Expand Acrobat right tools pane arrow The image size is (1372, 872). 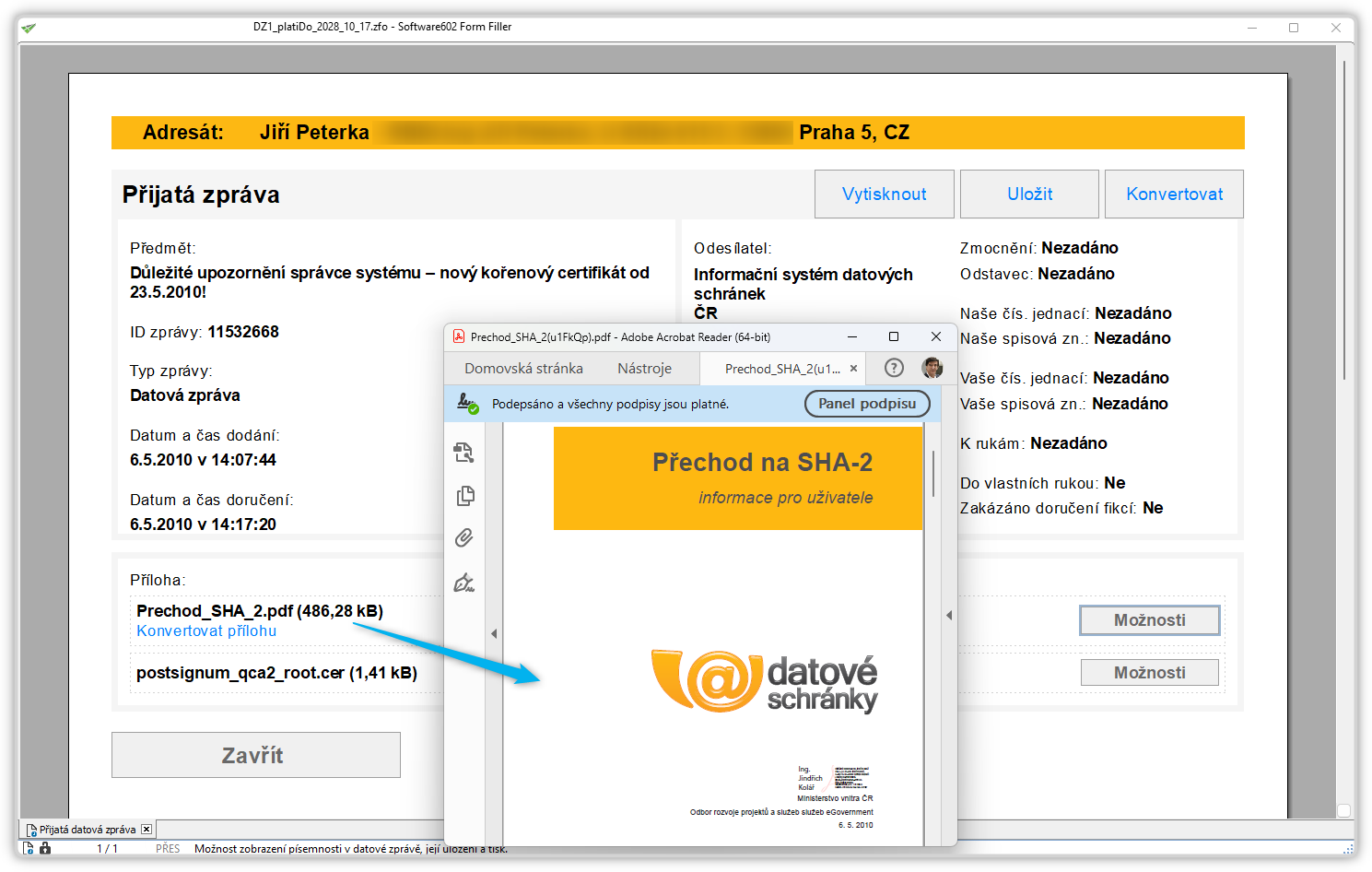949,615
